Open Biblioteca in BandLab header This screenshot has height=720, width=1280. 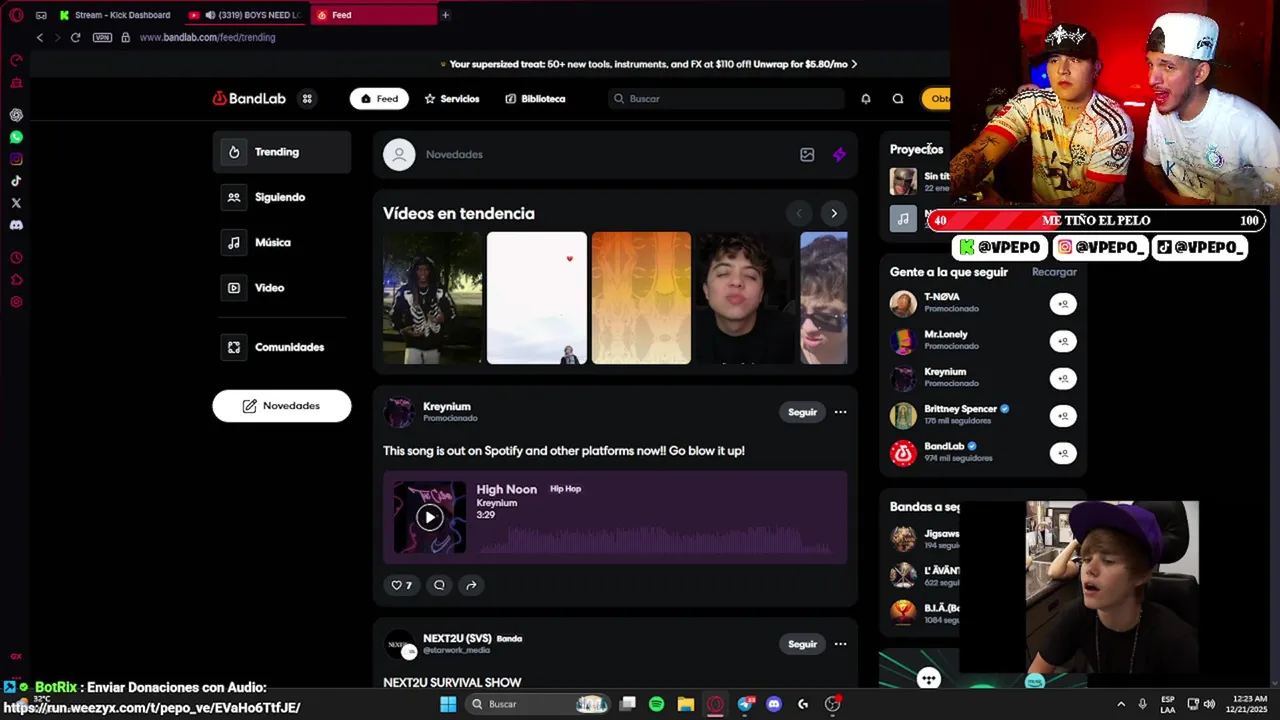click(x=536, y=99)
